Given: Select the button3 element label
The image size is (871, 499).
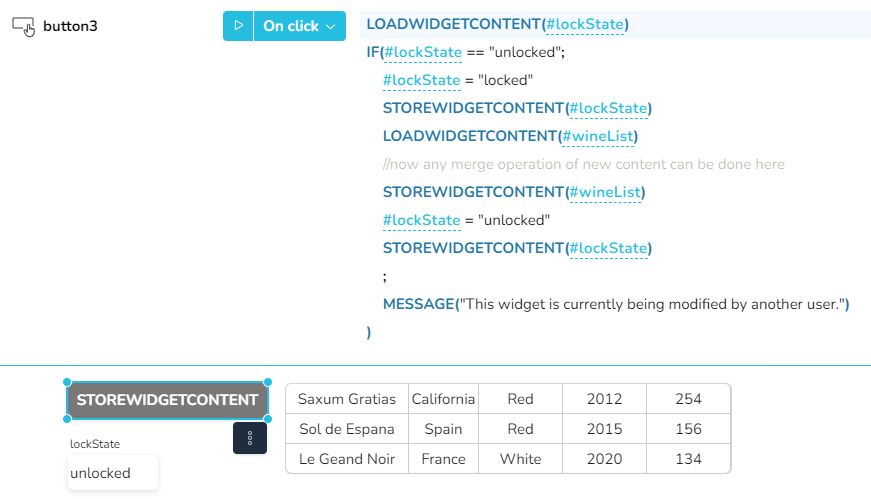Looking at the screenshot, I should 70,27.
